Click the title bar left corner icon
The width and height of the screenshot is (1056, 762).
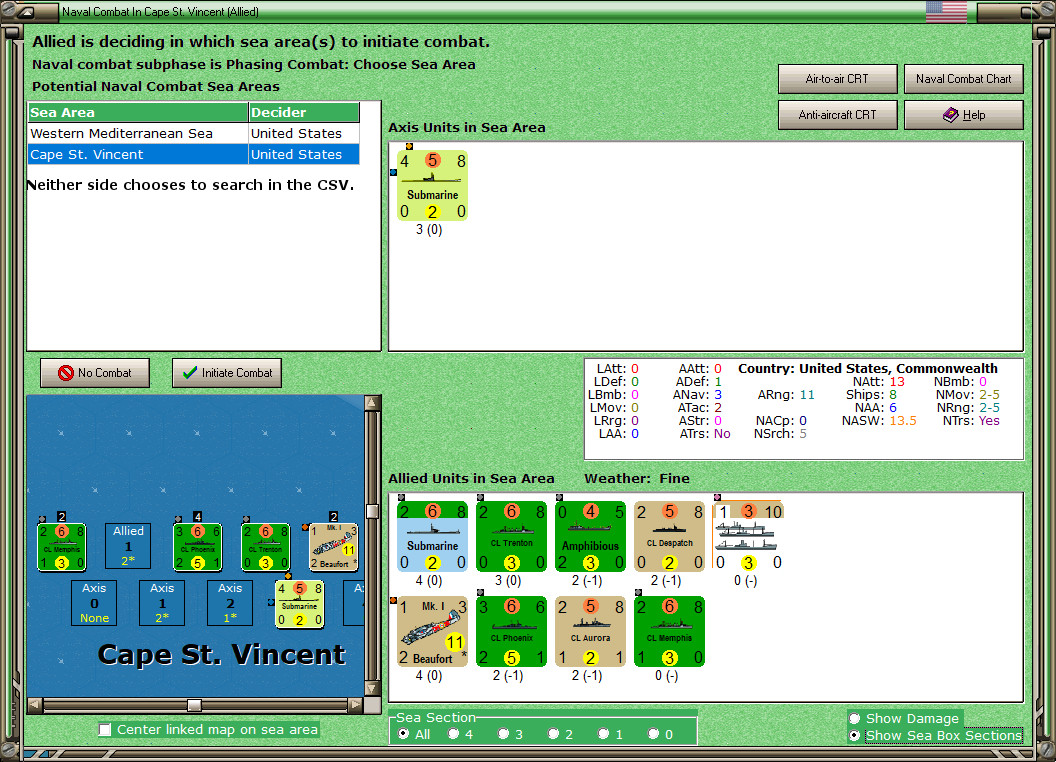pos(27,11)
